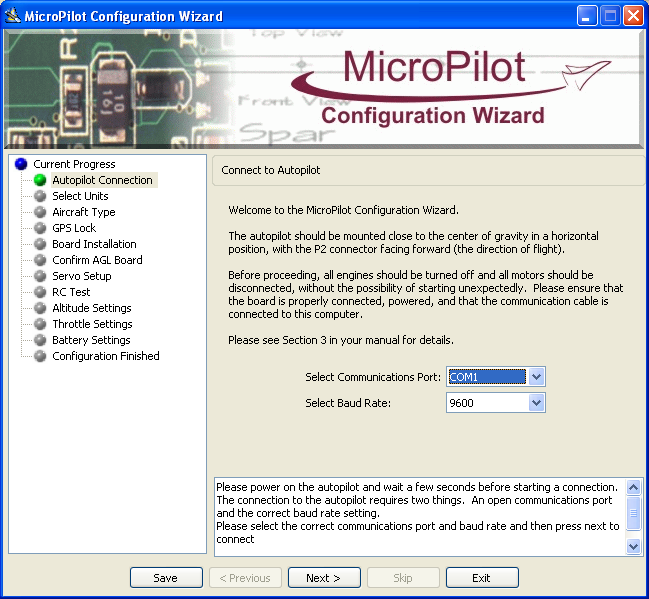Click the disabled < Previous button
This screenshot has height=599, width=649.
point(245,577)
